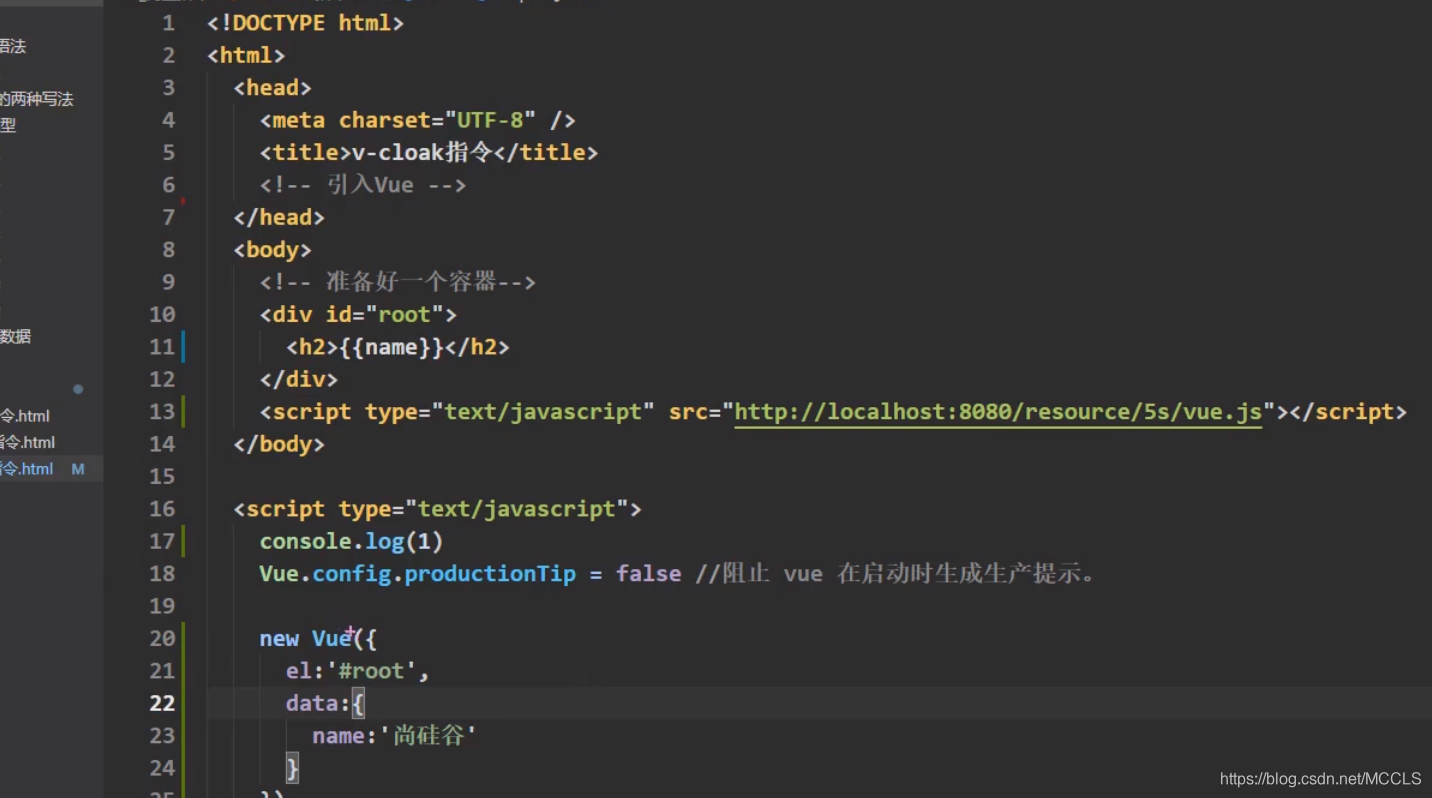Screen dimensions: 1432x798
Task: Select line number 5 in the gutter
Action: tap(168, 152)
